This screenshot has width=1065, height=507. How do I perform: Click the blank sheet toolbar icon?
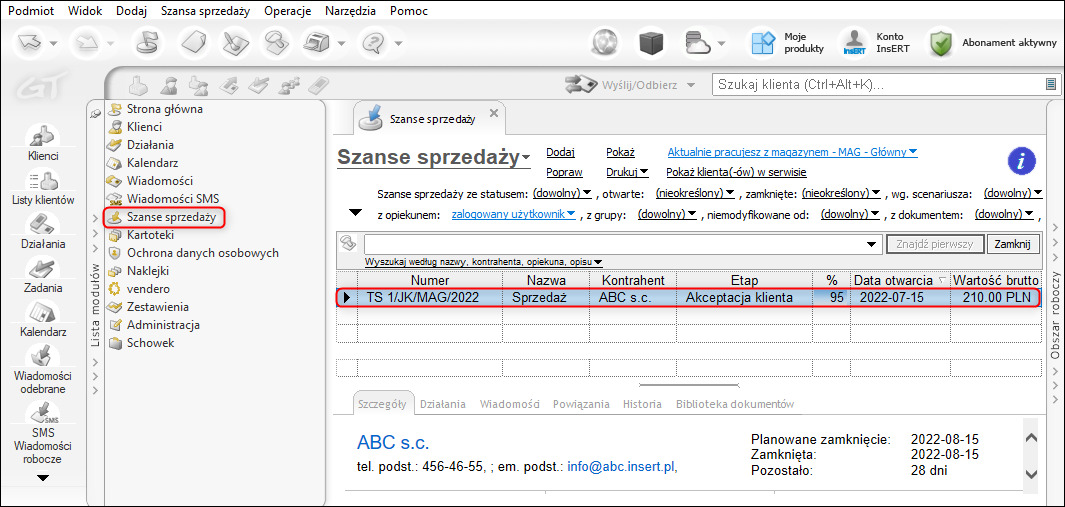coord(192,43)
